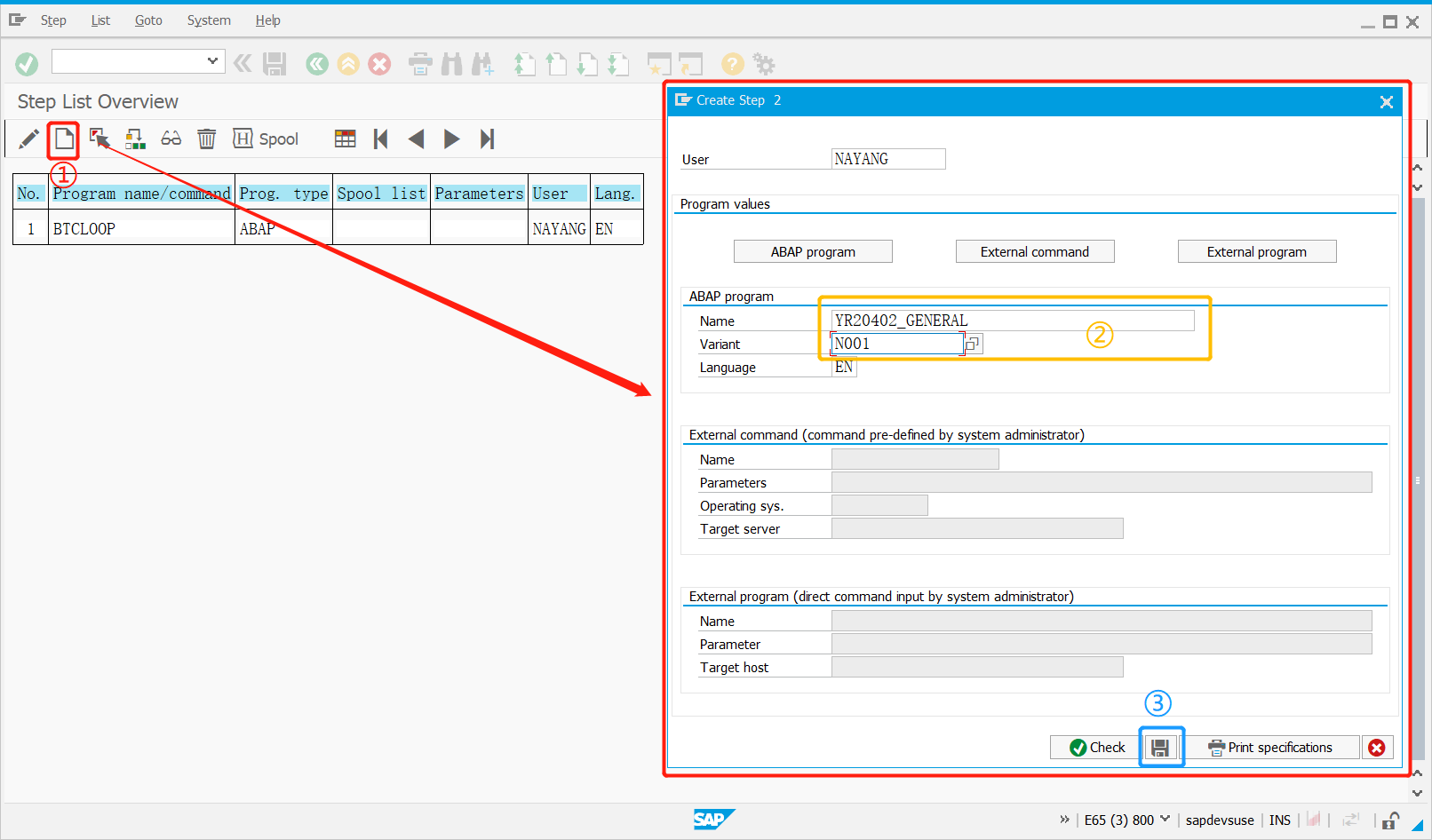Delete the selected step using the trash icon
The width and height of the screenshot is (1432, 840).
click(206, 139)
